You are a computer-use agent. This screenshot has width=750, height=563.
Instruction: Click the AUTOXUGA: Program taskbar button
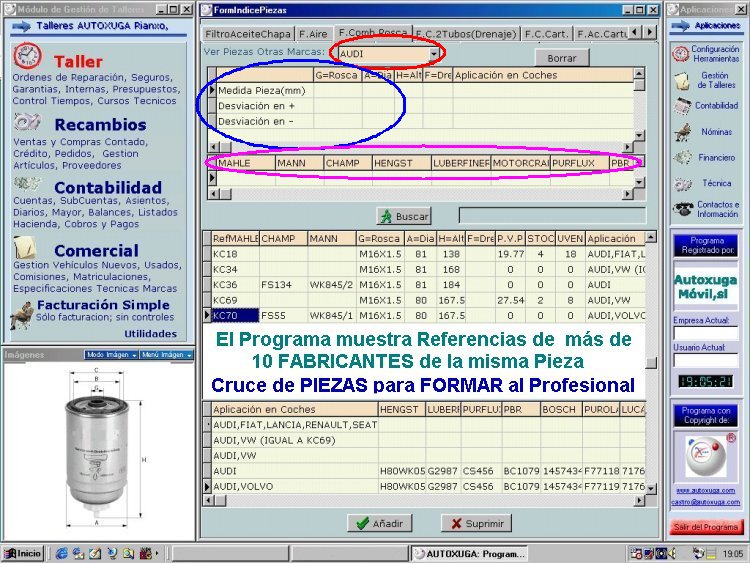(470, 554)
